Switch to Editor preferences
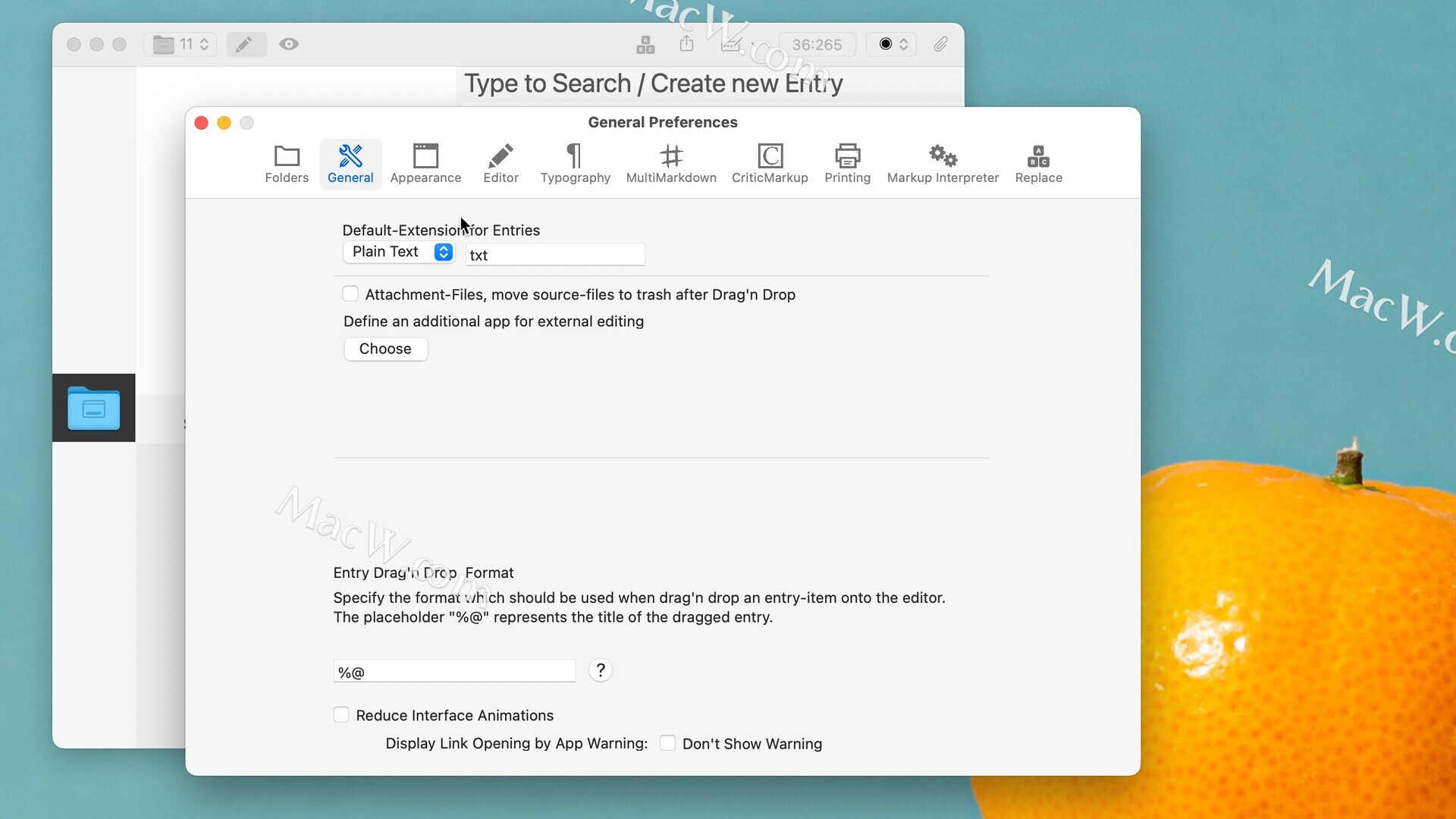1456x819 pixels. (x=500, y=164)
